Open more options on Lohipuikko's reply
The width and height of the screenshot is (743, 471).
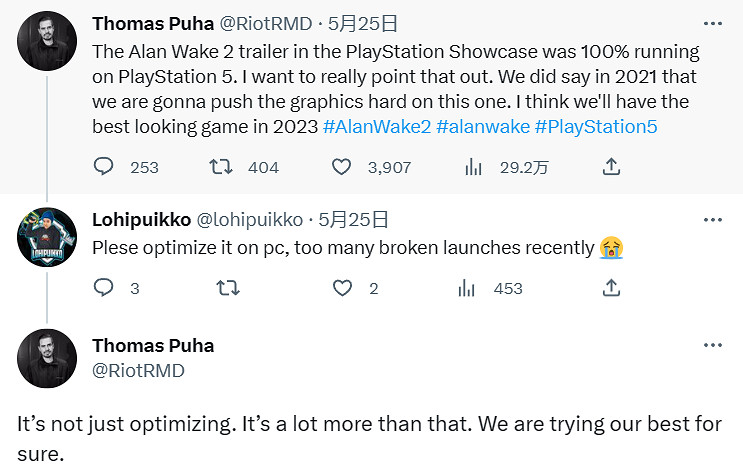tap(712, 219)
